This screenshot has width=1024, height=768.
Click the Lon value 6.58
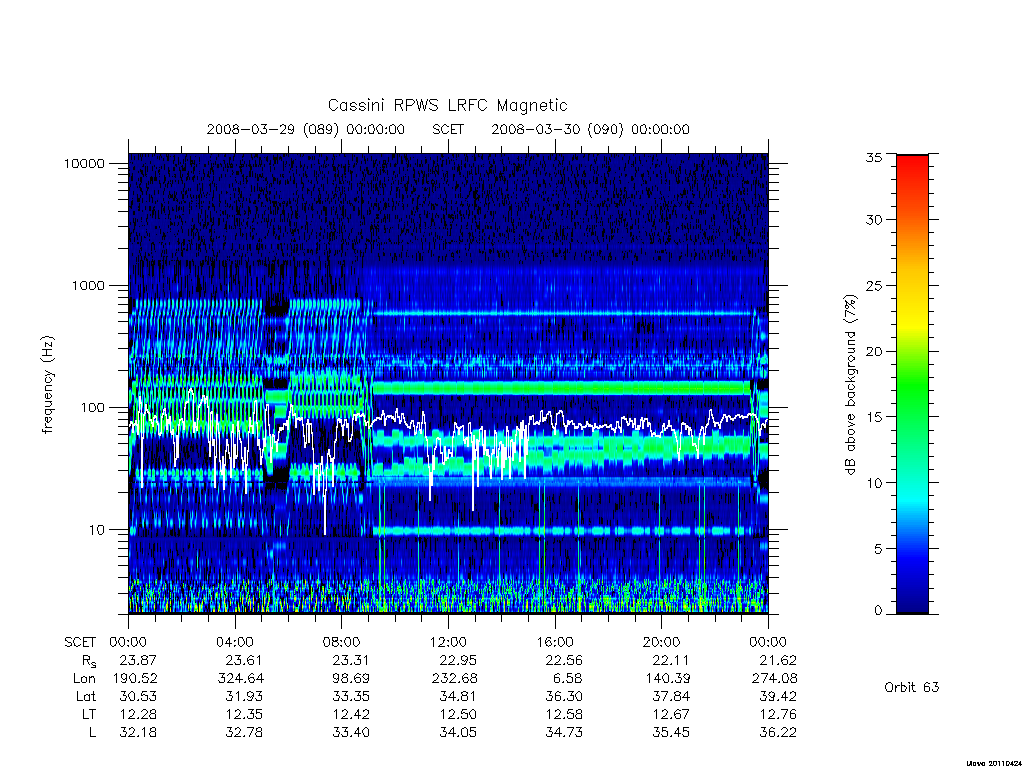coord(567,679)
